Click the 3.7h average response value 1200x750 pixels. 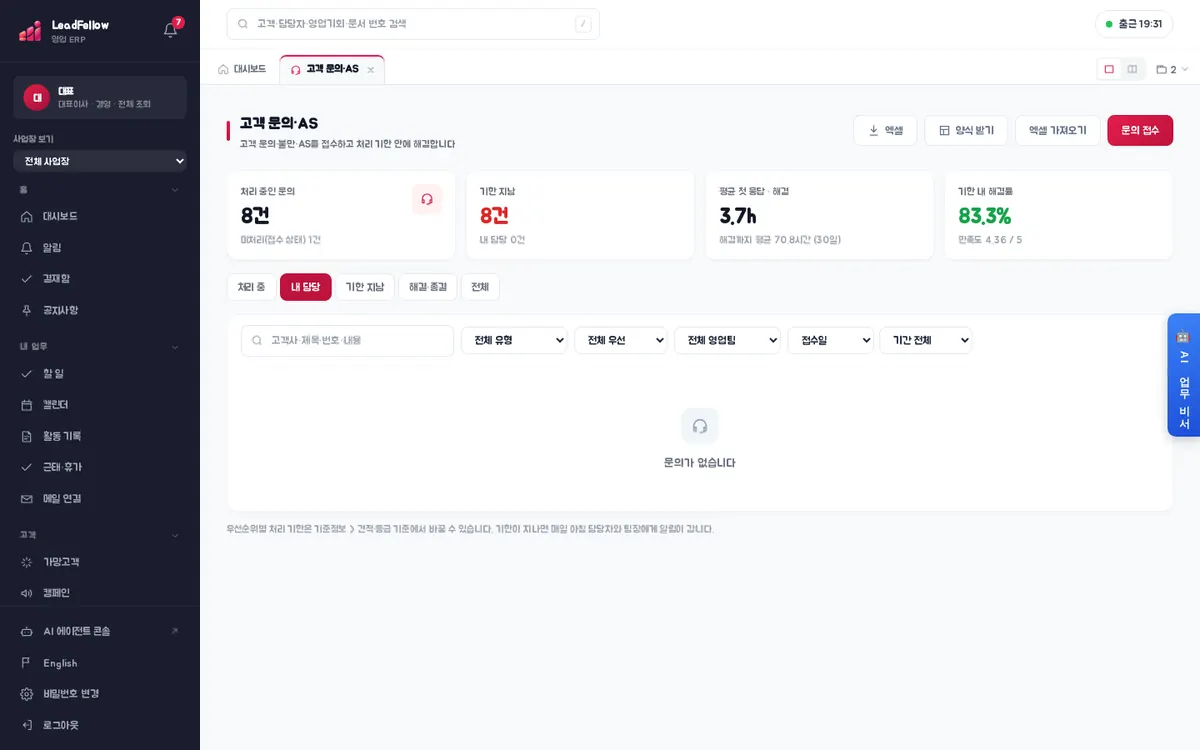point(738,215)
